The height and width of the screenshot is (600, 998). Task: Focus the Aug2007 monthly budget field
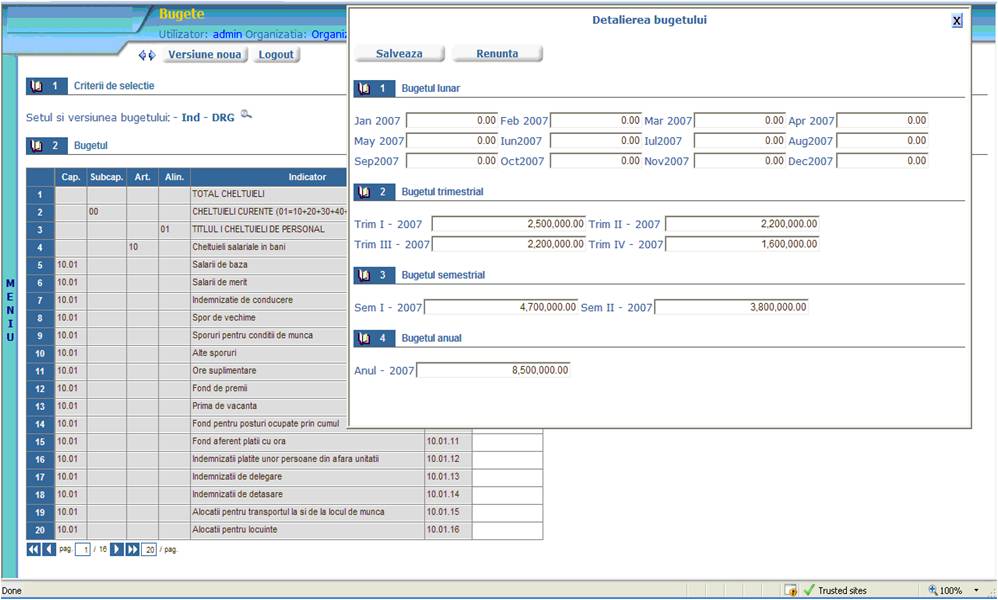[882, 141]
